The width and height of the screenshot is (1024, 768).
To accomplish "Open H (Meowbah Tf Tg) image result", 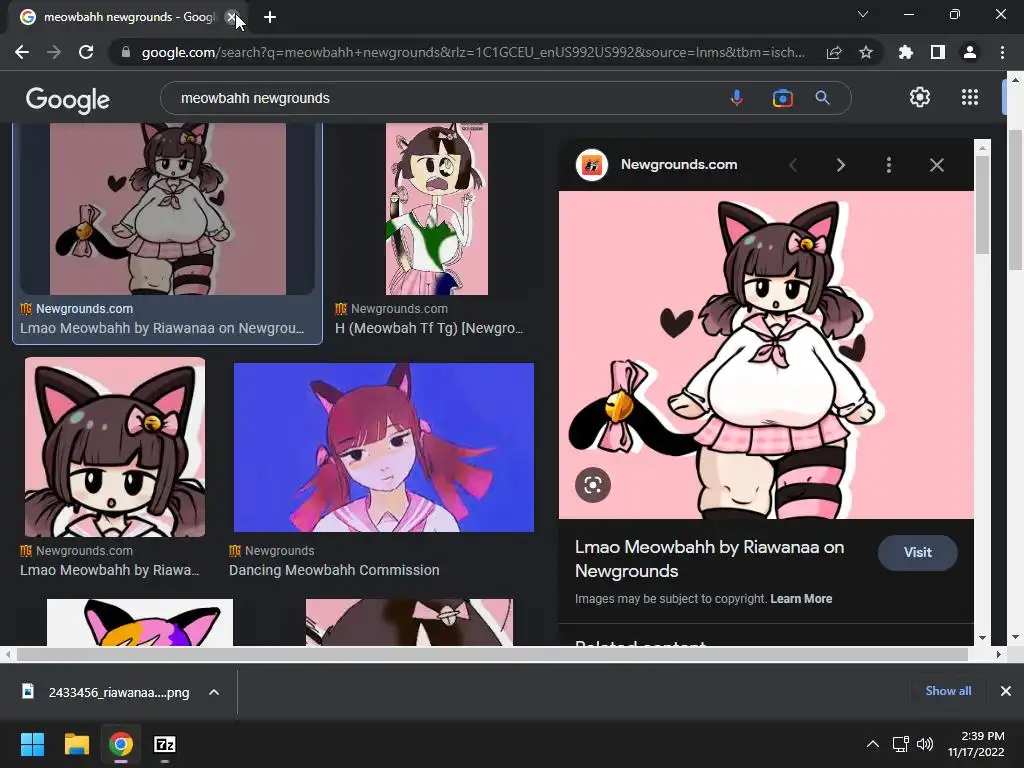I will coord(437,209).
